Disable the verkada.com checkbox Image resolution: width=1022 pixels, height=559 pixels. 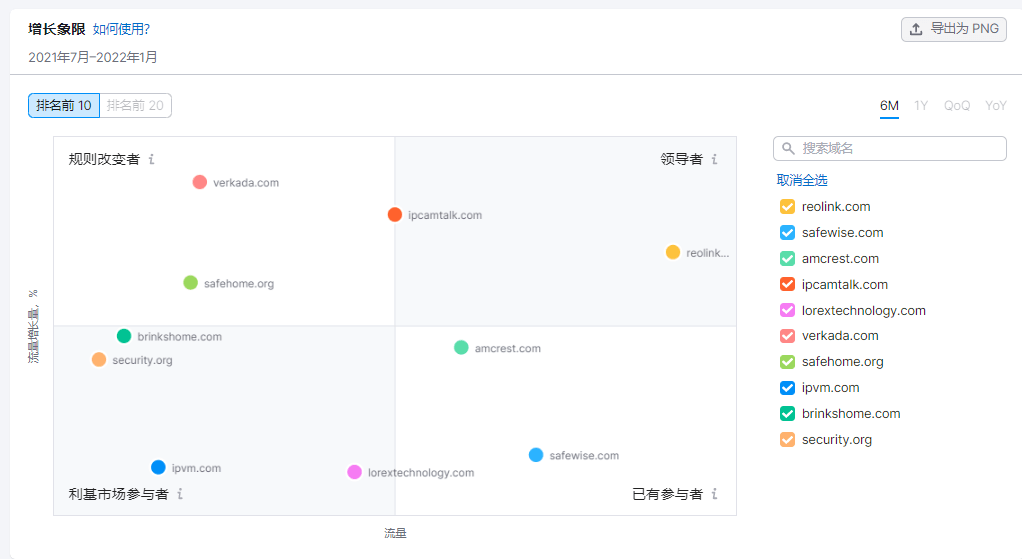787,336
